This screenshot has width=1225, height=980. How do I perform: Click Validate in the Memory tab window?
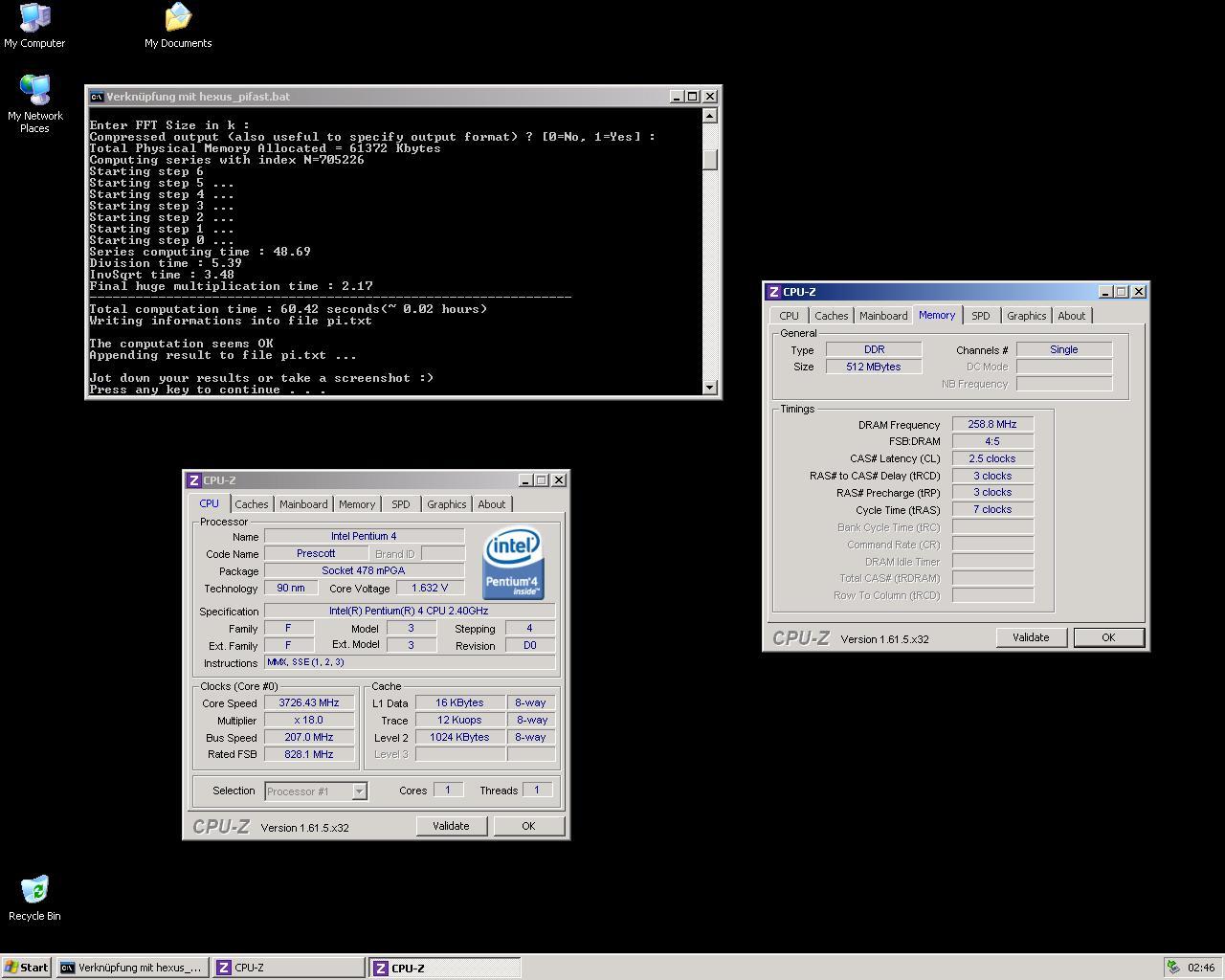tap(1031, 637)
